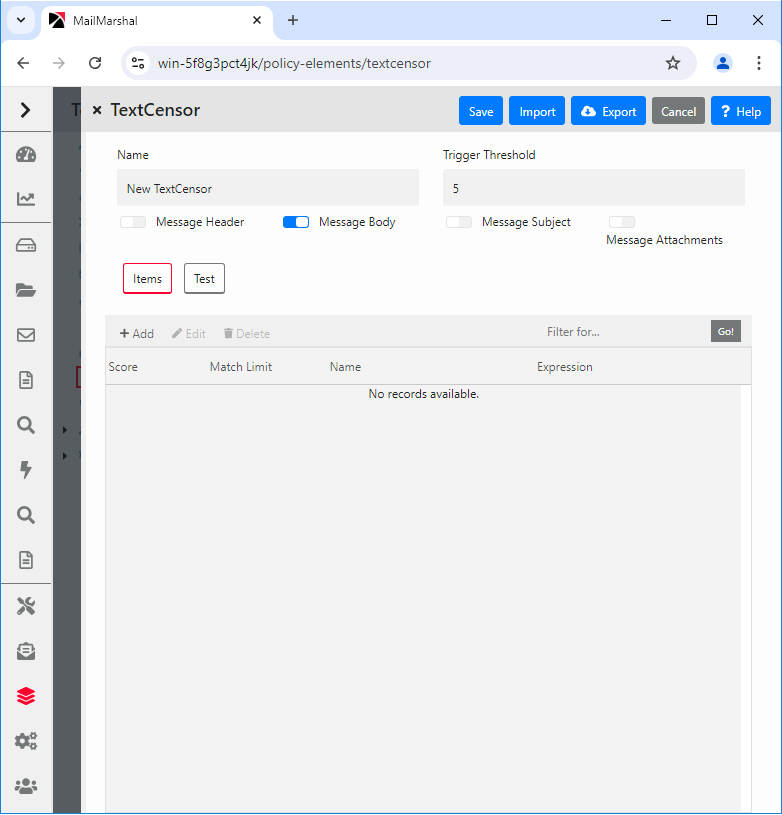This screenshot has height=815, width=782.
Task: Open the Chrome tab search dropdown
Action: tap(20, 20)
